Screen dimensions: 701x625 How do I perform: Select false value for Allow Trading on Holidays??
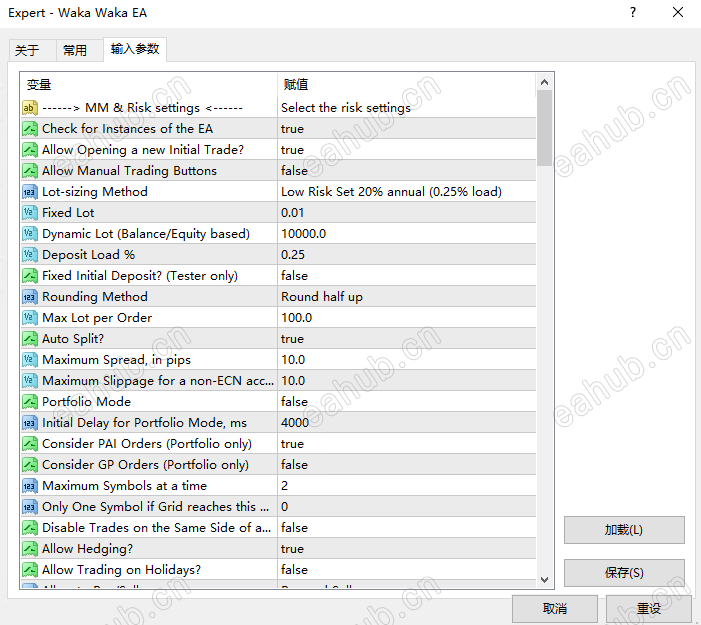pos(406,570)
